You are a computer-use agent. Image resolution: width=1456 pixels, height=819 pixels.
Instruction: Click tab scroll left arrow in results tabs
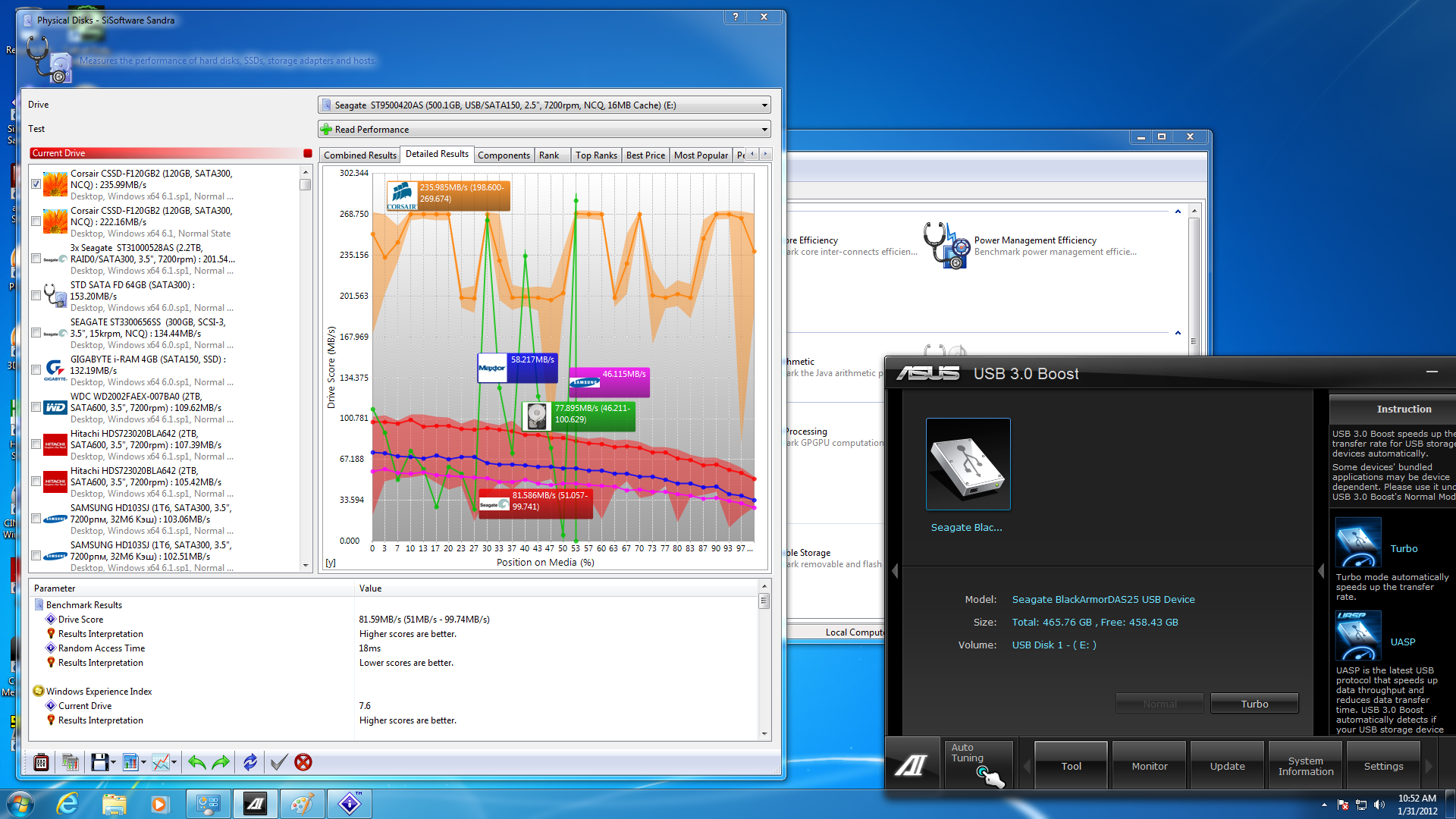coord(752,155)
